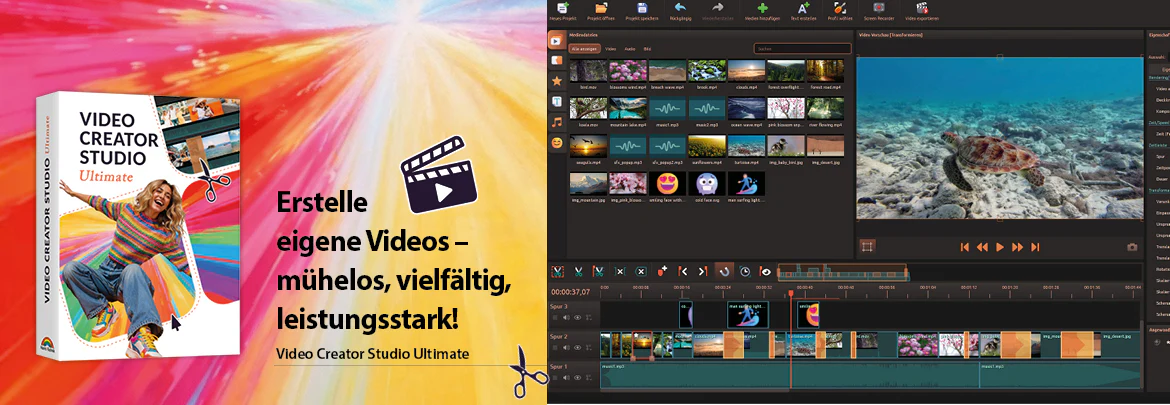This screenshot has height=405, width=1170.
Task: Toggle the small square box on Spur 2
Action: click(555, 347)
